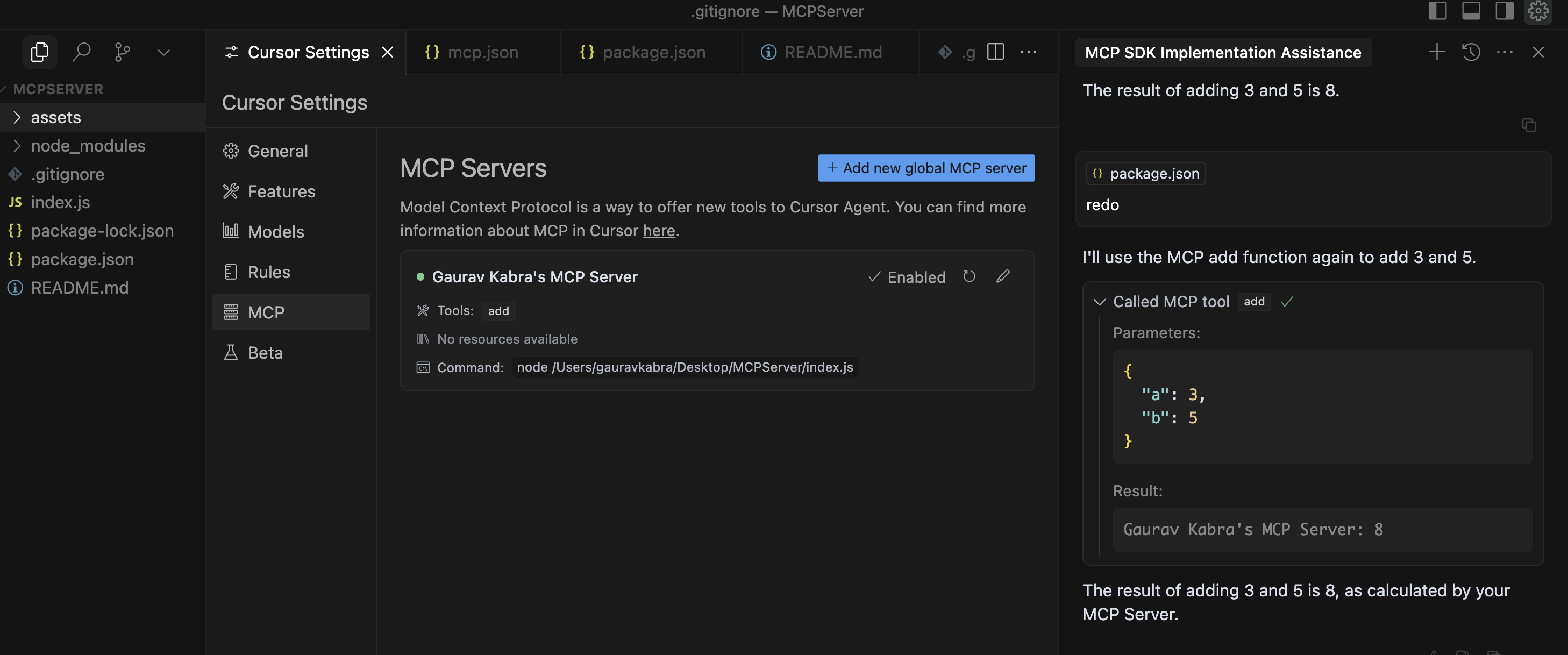1568x655 pixels.
Task: Show more activity bar views chevron
Action: 164,52
